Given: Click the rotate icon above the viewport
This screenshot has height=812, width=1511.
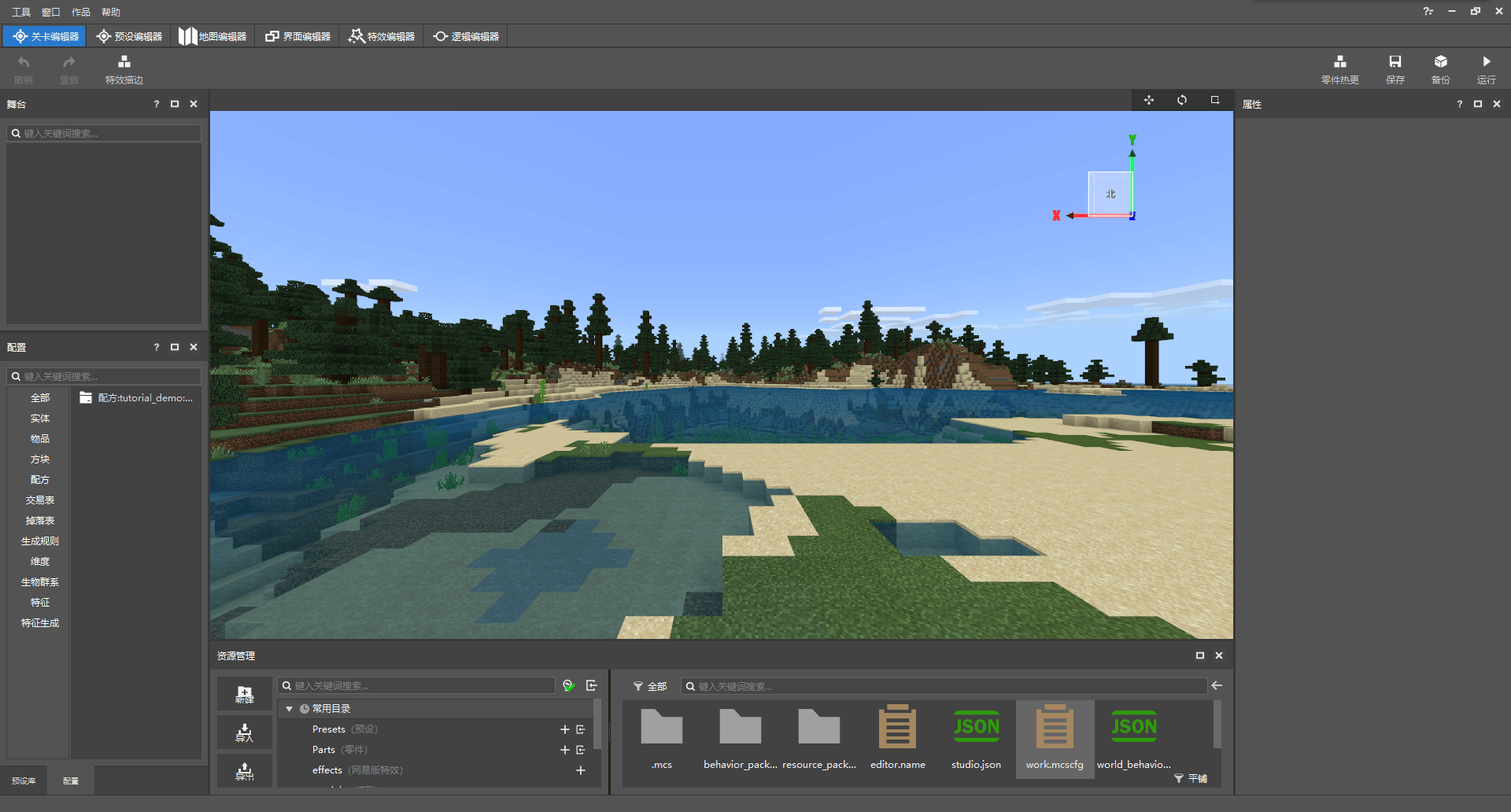Looking at the screenshot, I should [x=1182, y=100].
